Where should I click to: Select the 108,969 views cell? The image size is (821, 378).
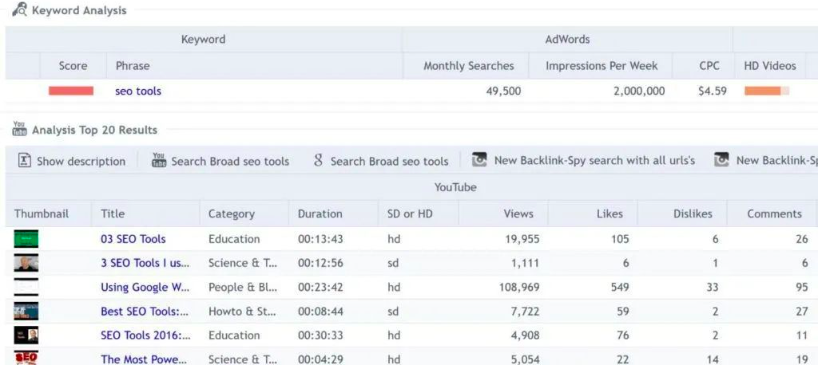tap(518, 287)
